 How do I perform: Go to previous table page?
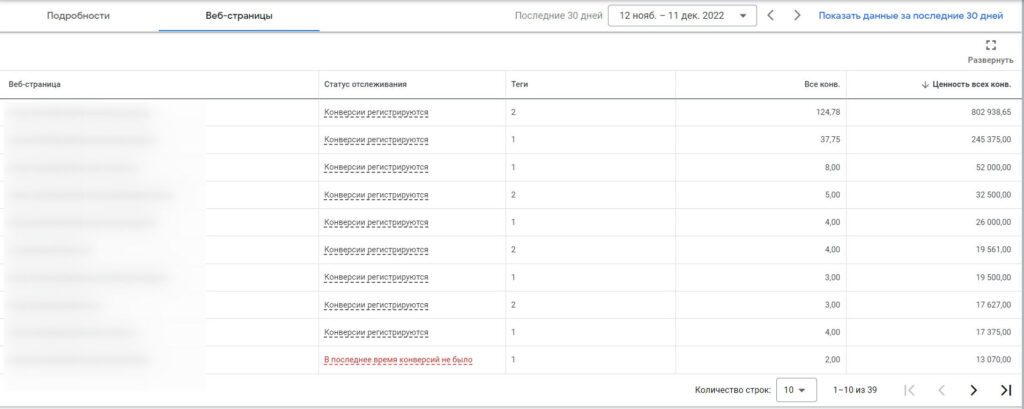tap(941, 390)
